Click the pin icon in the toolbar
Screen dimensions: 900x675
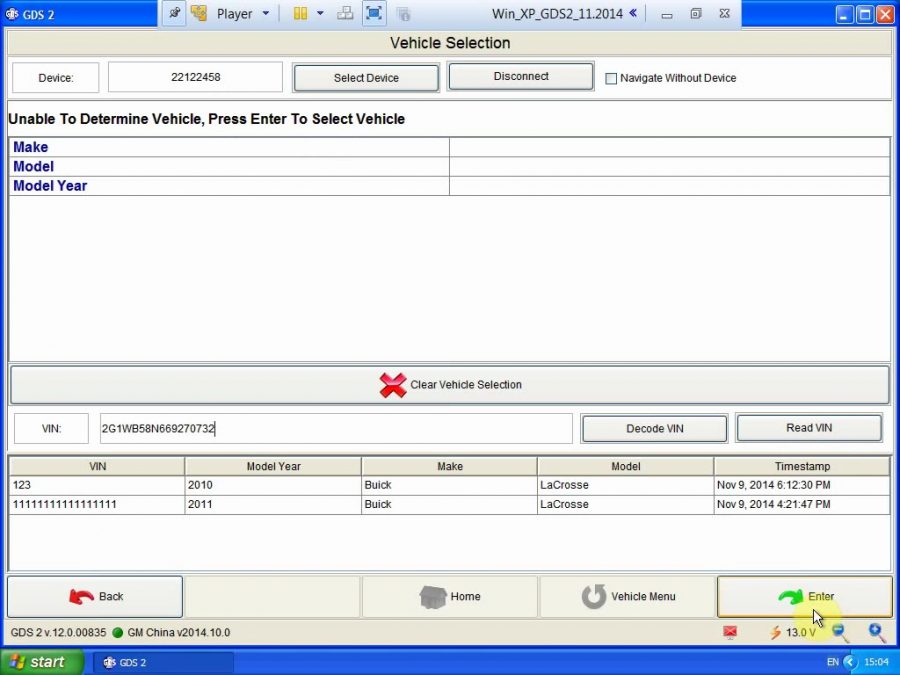174,13
